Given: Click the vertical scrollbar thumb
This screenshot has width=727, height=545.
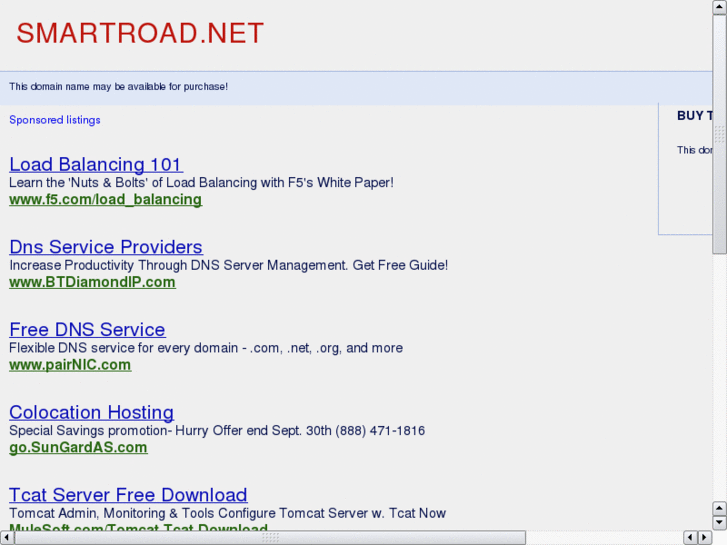Looking at the screenshot, I should pyautogui.click(x=719, y=134).
